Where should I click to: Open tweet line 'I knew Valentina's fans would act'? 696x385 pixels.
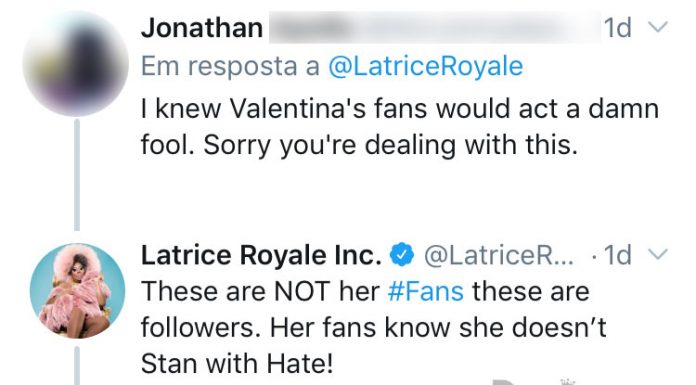[399, 108]
